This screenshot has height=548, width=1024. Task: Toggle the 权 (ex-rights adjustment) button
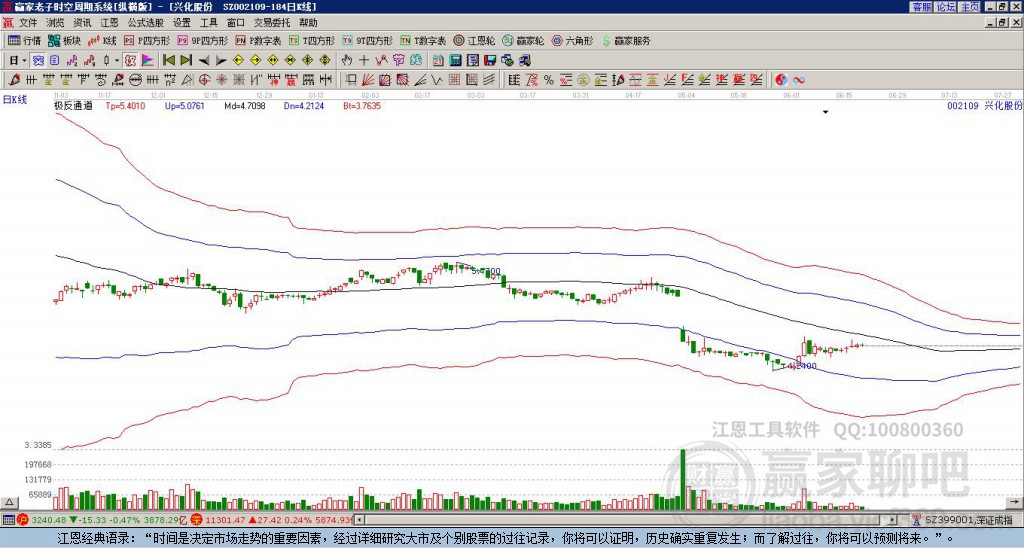click(130, 61)
